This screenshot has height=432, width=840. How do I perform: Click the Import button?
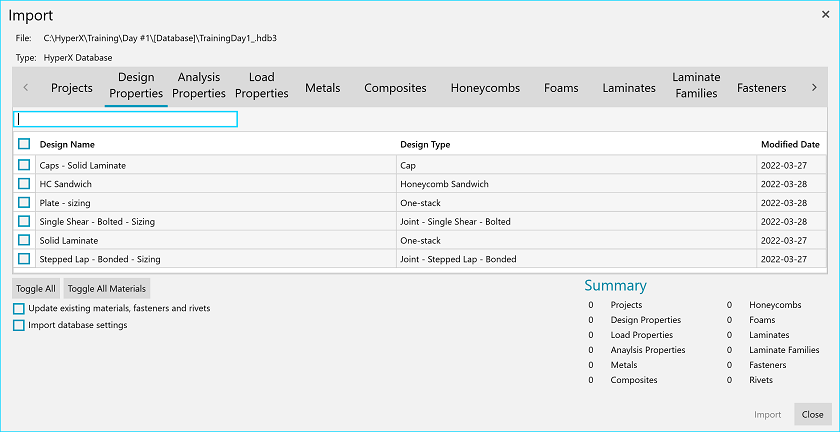click(767, 414)
